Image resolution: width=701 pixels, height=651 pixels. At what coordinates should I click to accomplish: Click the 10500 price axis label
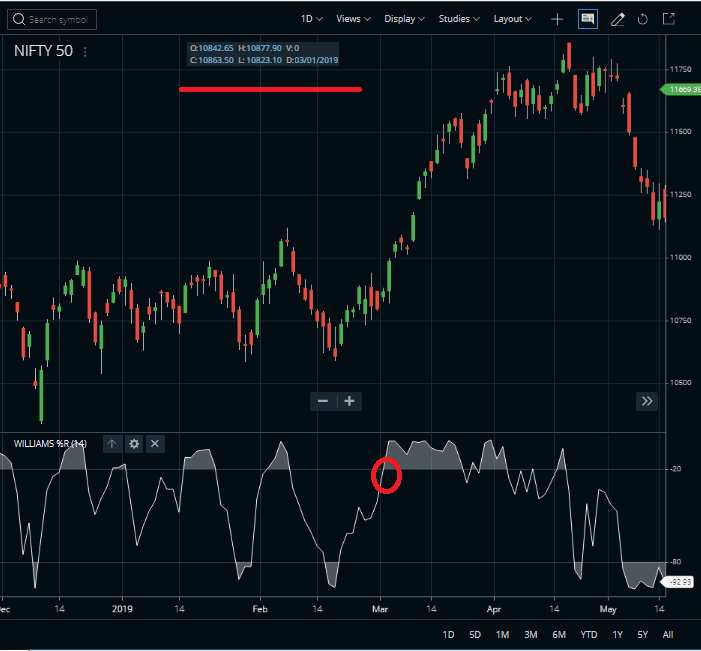[680, 383]
